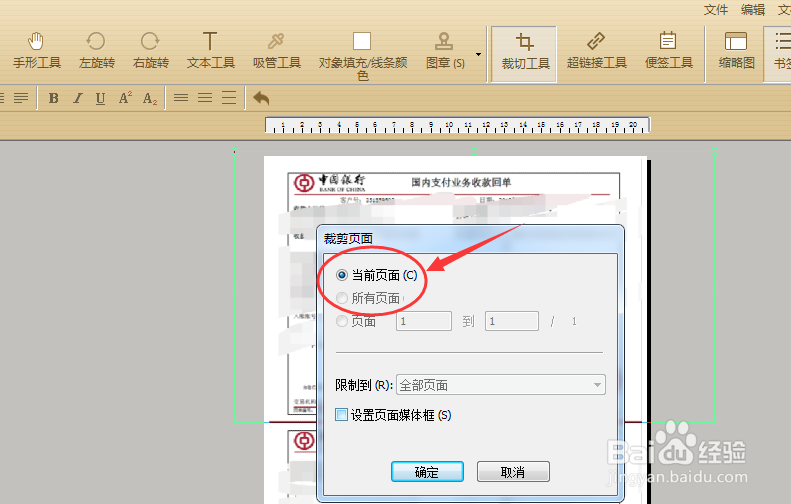
Task: Click the text alignment icon before Bold
Action: click(x=21, y=98)
